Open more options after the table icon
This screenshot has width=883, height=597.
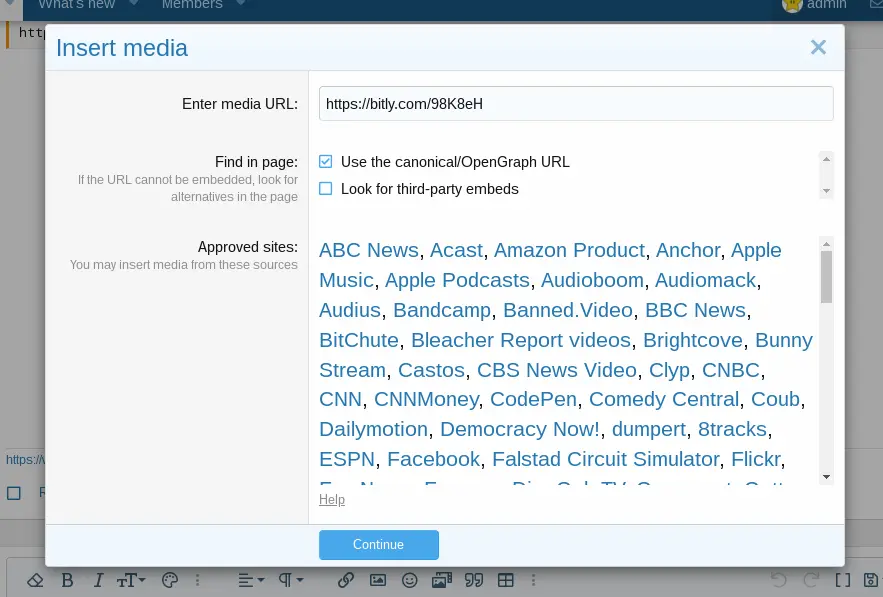tap(533, 580)
